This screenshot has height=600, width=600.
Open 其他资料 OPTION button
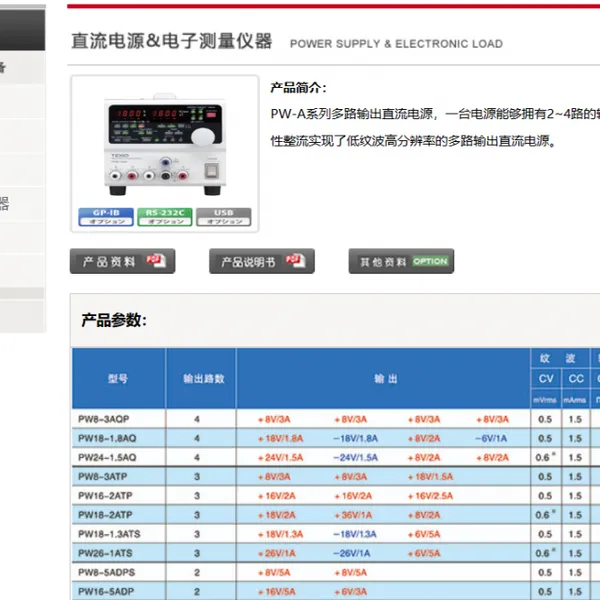[x=401, y=261]
